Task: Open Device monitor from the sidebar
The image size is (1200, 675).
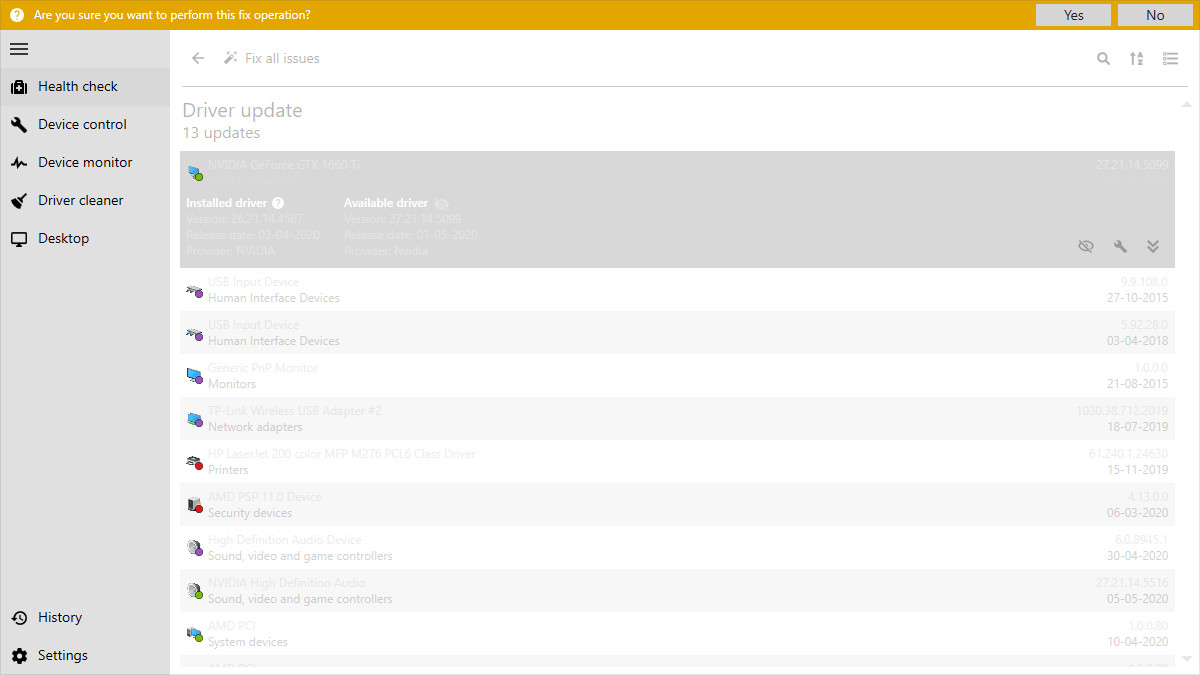Action: click(85, 162)
